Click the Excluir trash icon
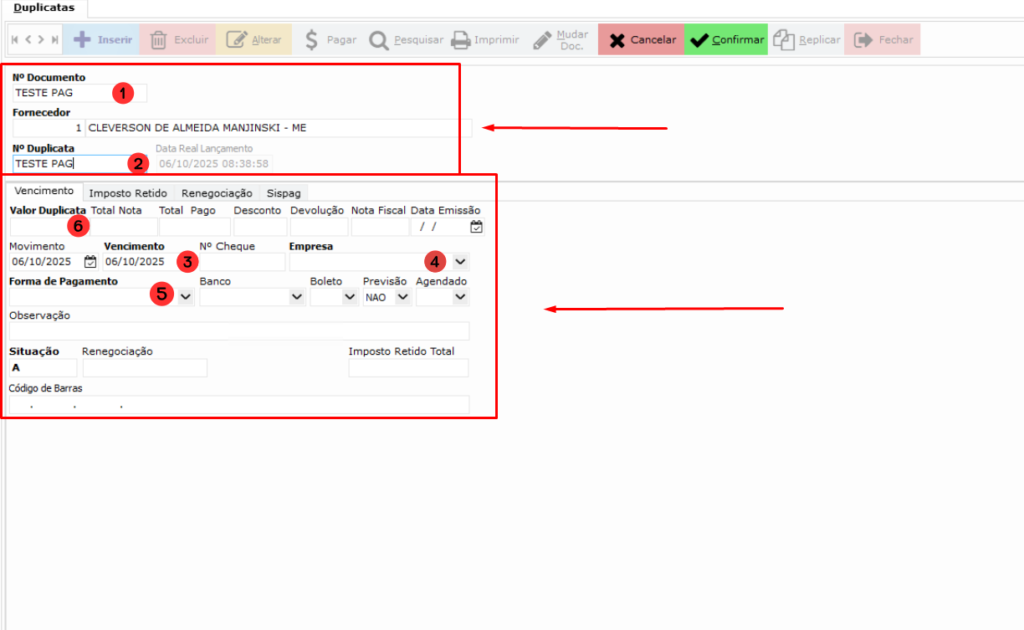This screenshot has height=630, width=1024. (158, 40)
